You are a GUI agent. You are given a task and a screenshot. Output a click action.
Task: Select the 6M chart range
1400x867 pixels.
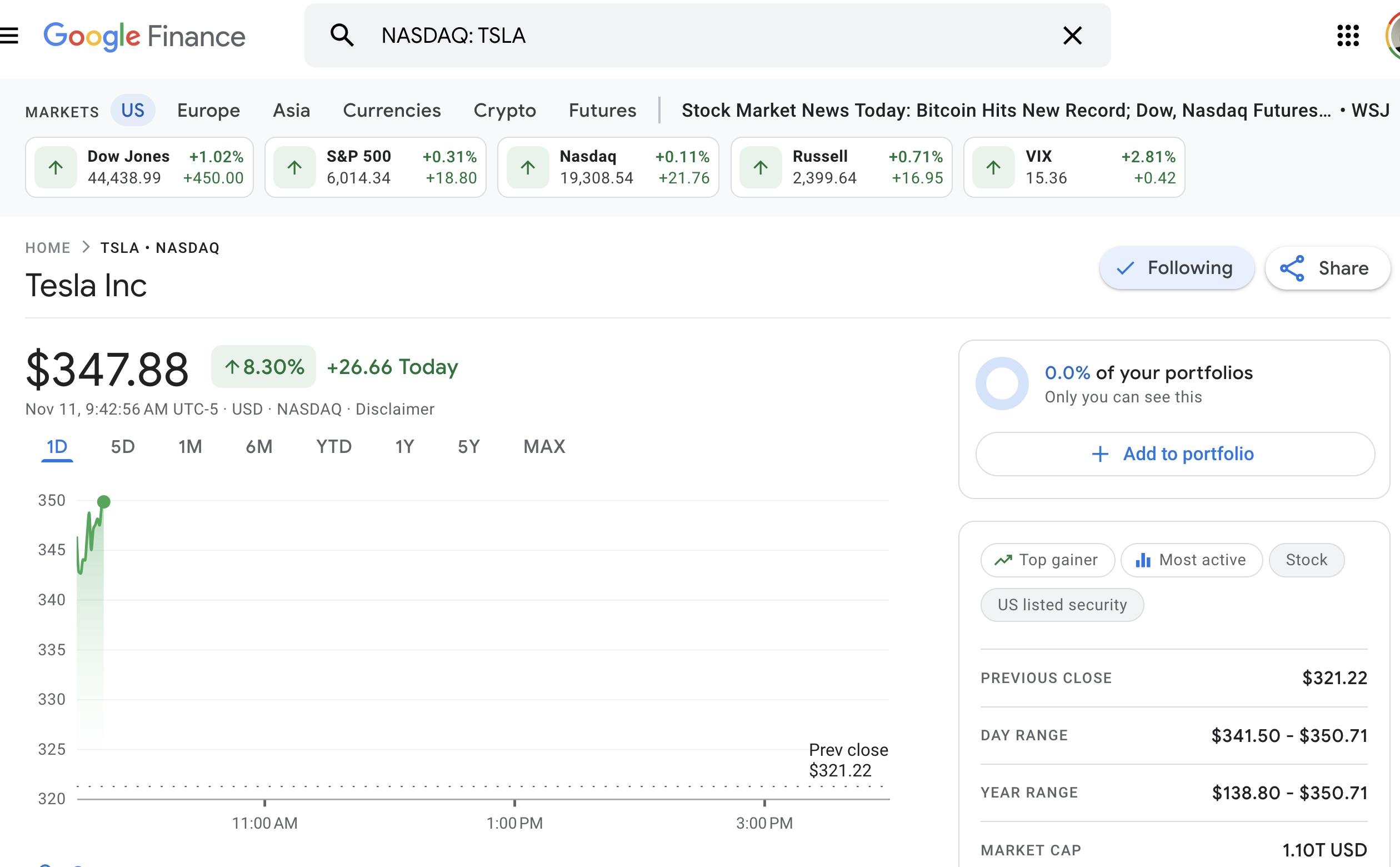(x=259, y=447)
